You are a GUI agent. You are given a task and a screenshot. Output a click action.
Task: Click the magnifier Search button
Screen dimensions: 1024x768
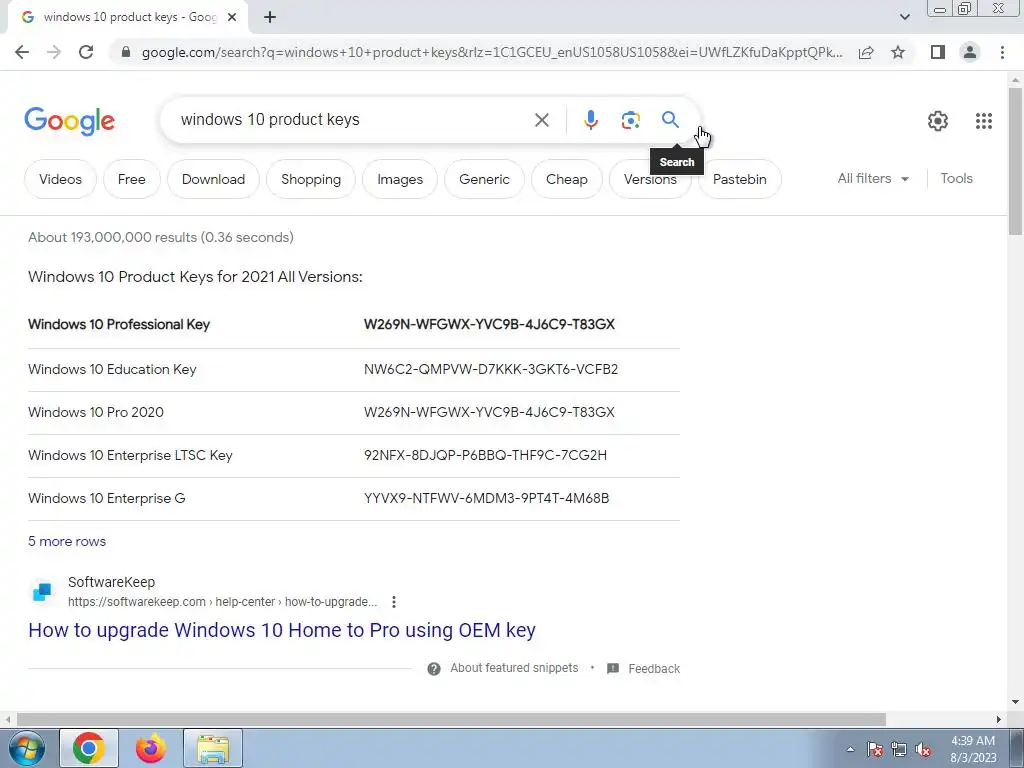[x=670, y=120]
